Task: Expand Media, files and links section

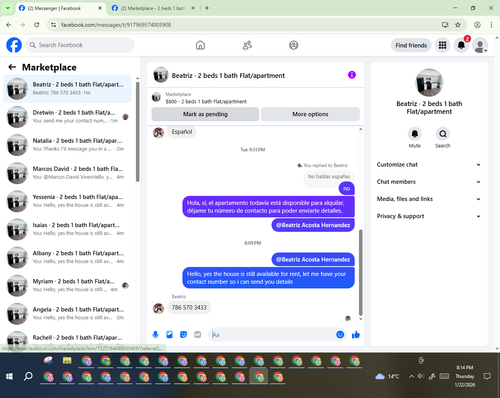Action: [429, 199]
